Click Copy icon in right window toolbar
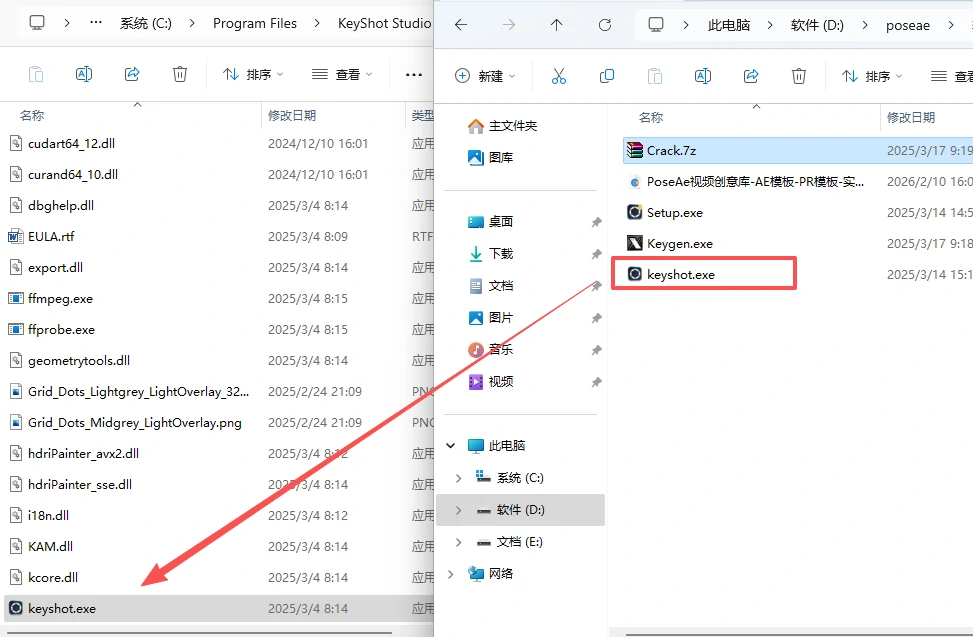 (x=606, y=76)
